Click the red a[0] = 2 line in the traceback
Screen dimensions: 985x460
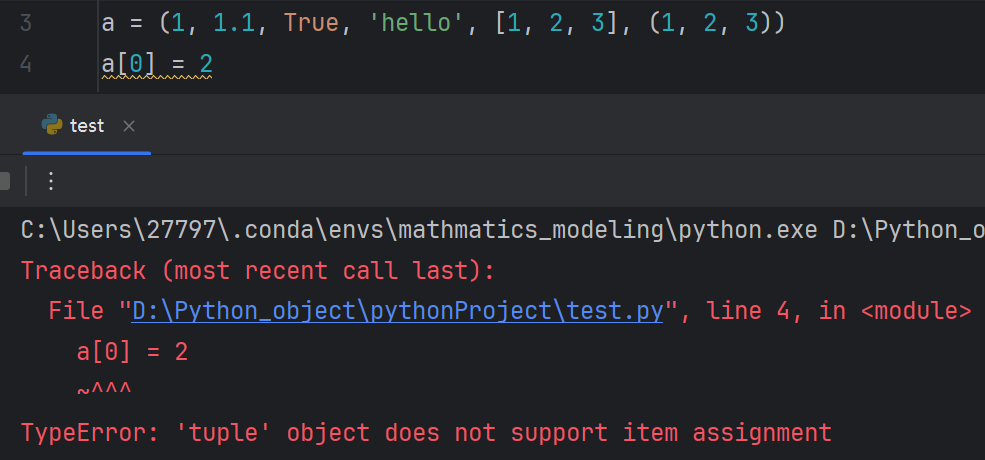133,353
